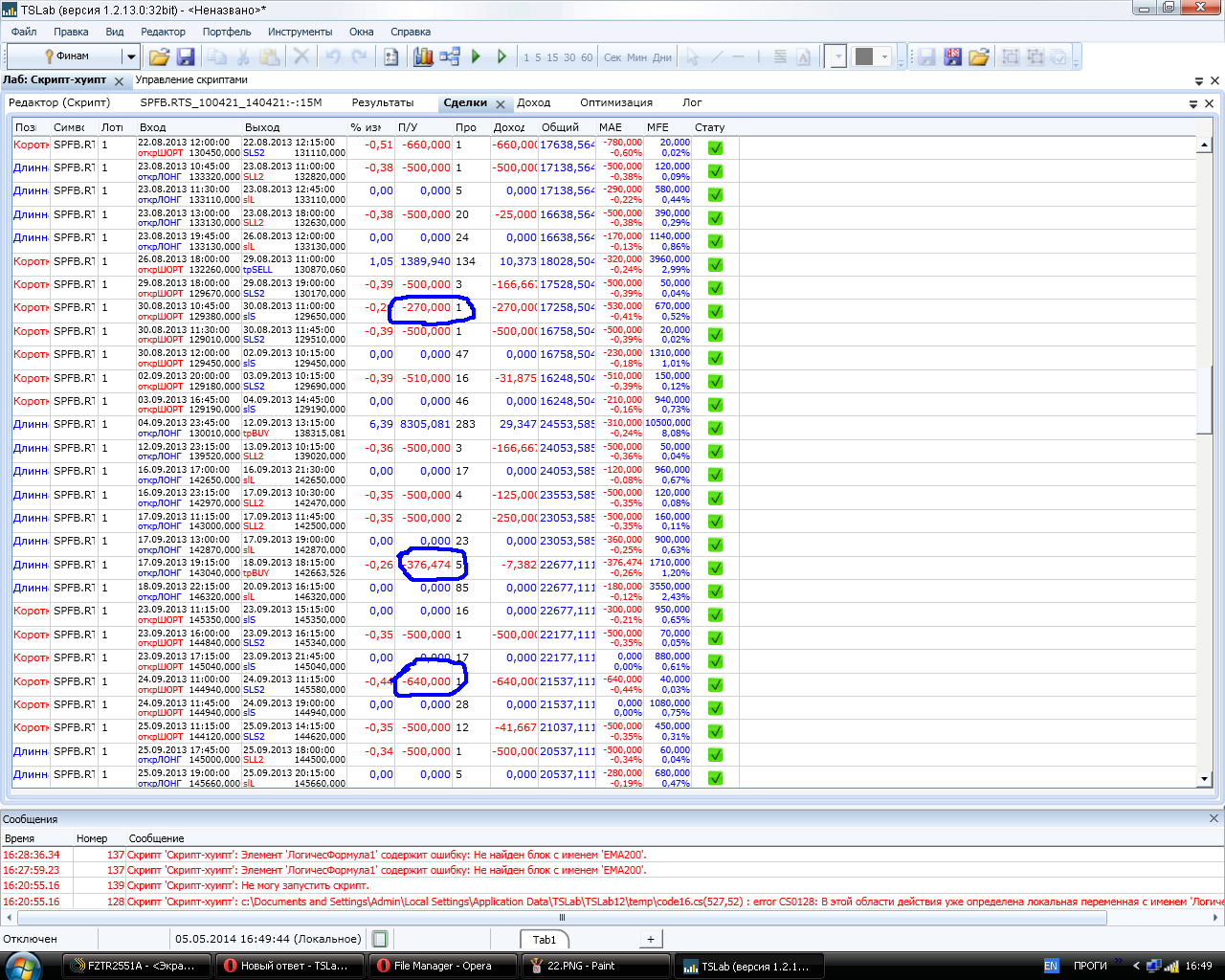Click the second open folder icon in right toolbar
Viewport: 1225px width, 980px height.
point(978,57)
